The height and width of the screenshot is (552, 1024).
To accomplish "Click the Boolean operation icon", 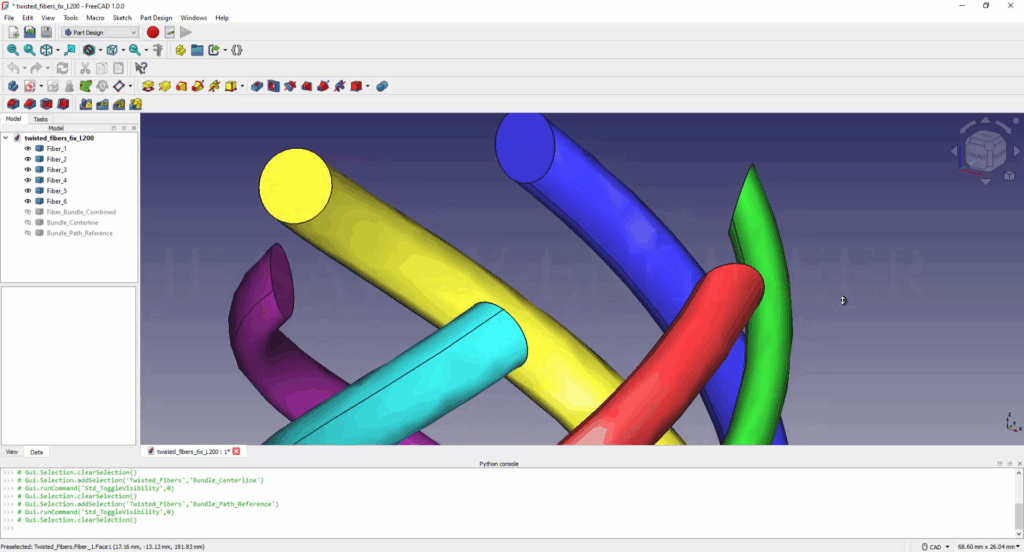I will coord(382,86).
